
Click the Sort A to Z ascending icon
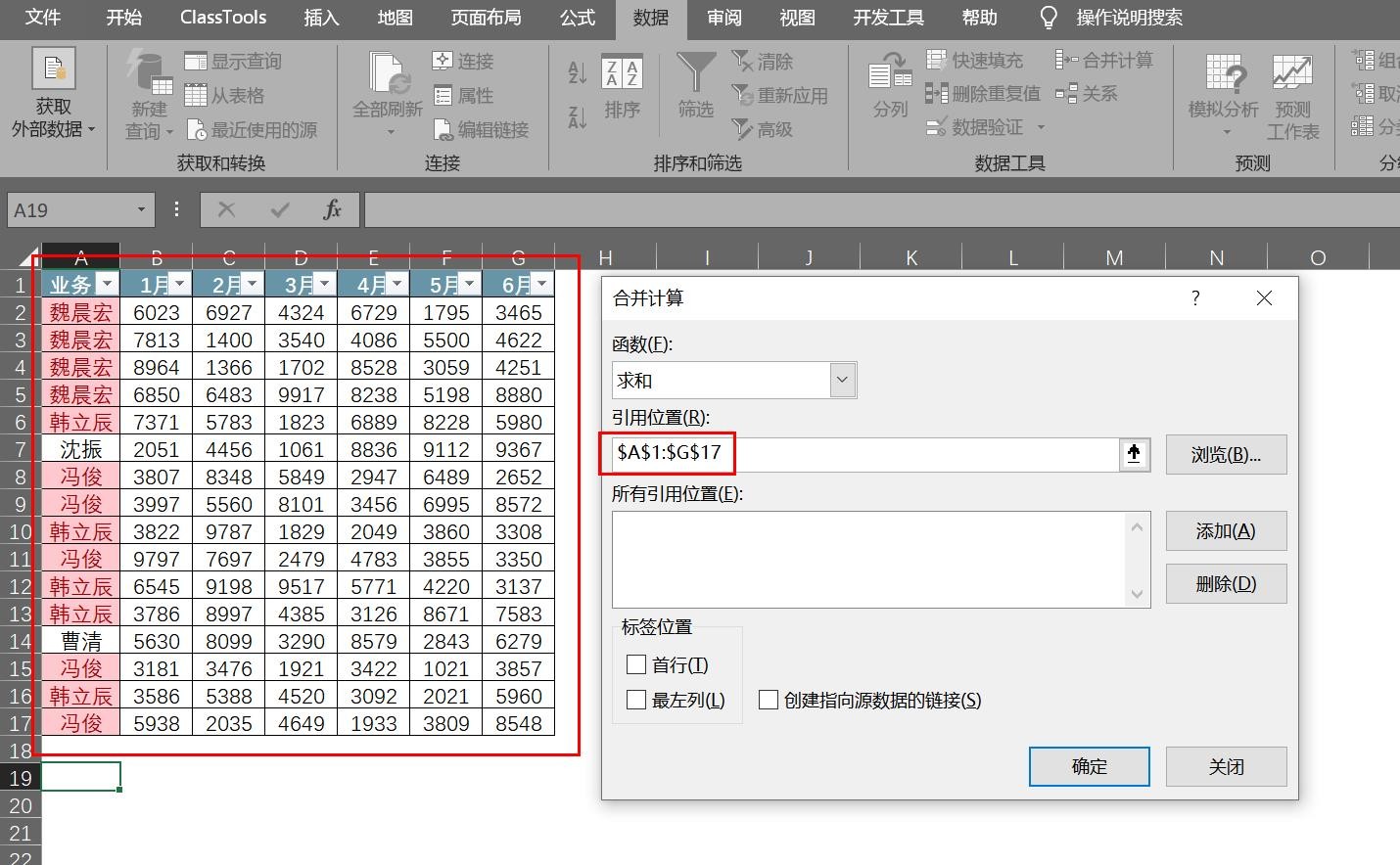point(578,72)
